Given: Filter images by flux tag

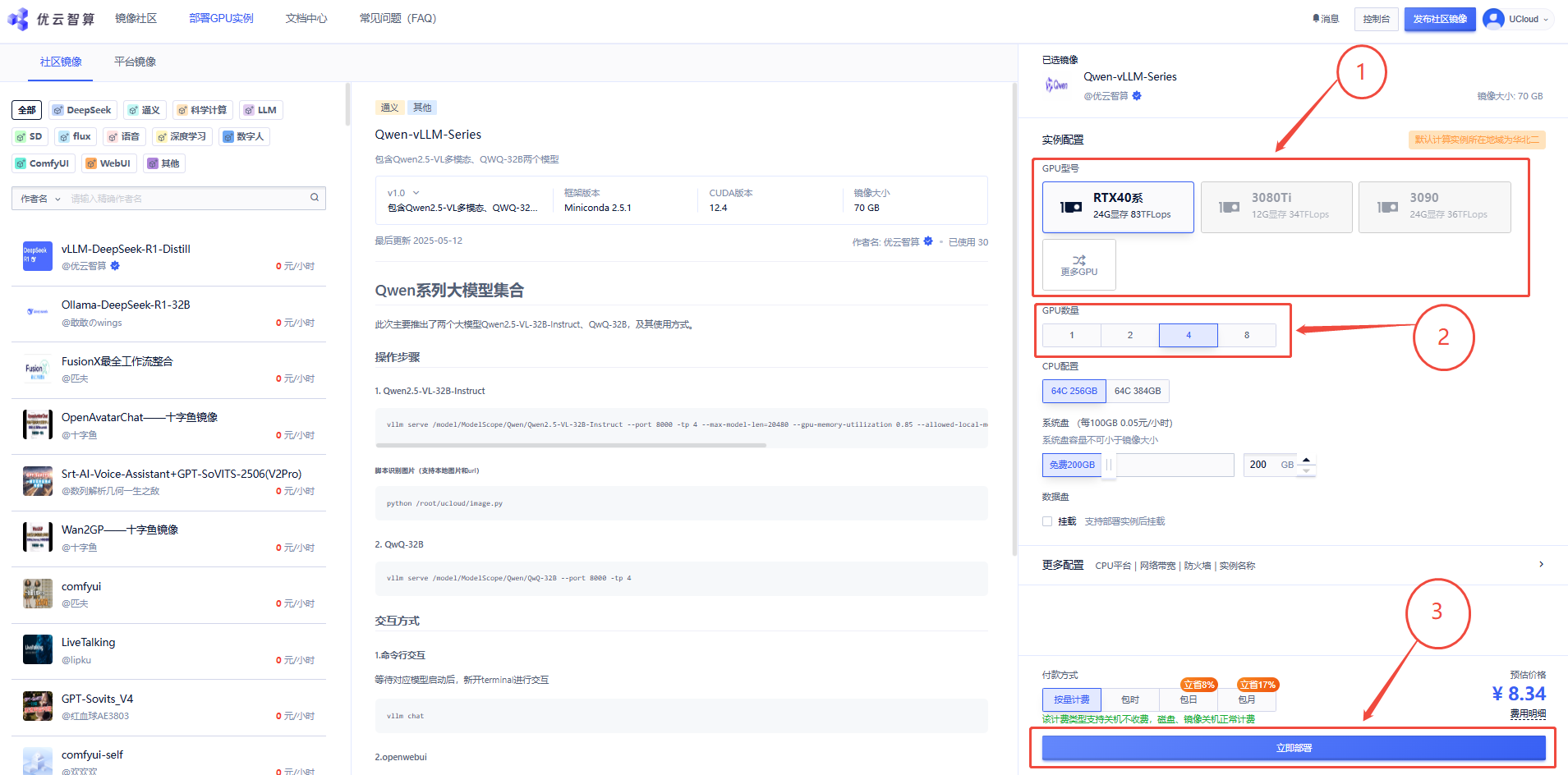Looking at the screenshot, I should pos(76,136).
